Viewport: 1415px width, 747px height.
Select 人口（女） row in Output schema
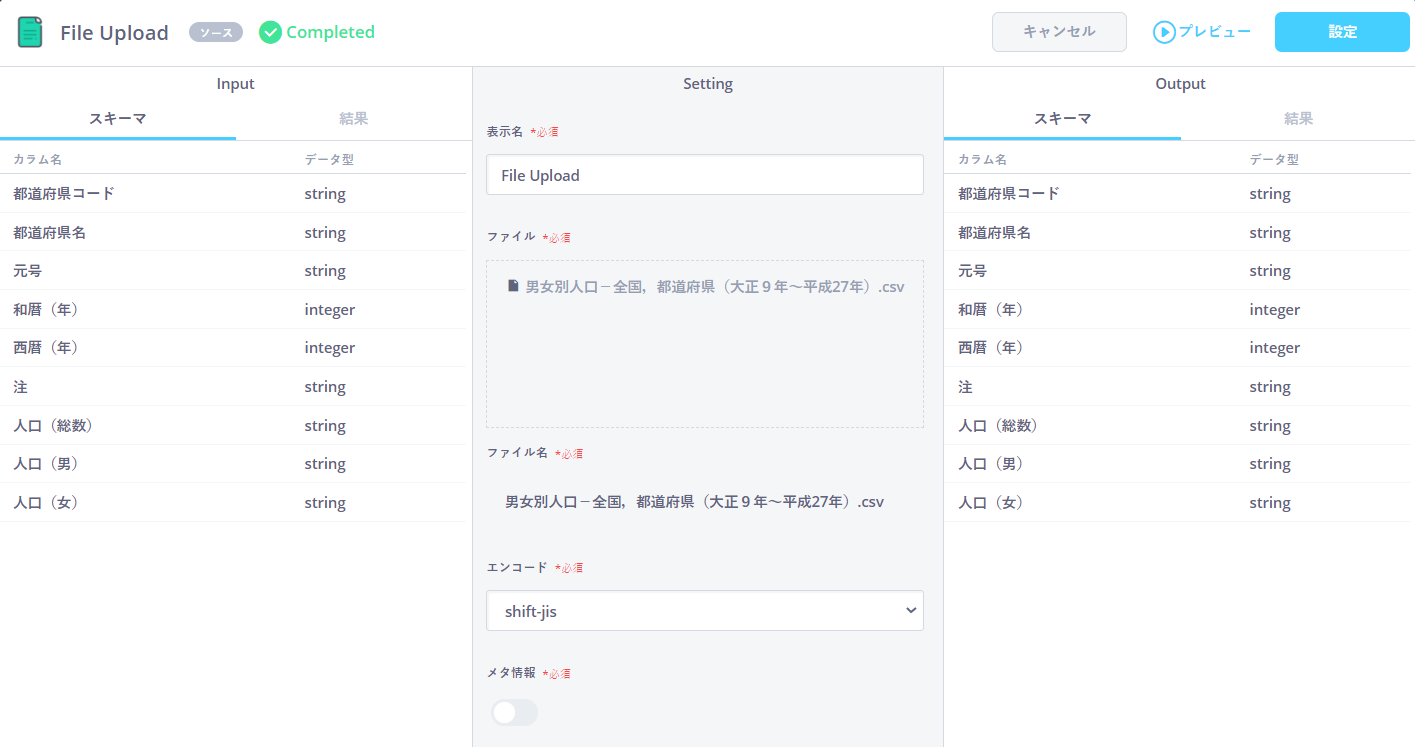point(1178,503)
